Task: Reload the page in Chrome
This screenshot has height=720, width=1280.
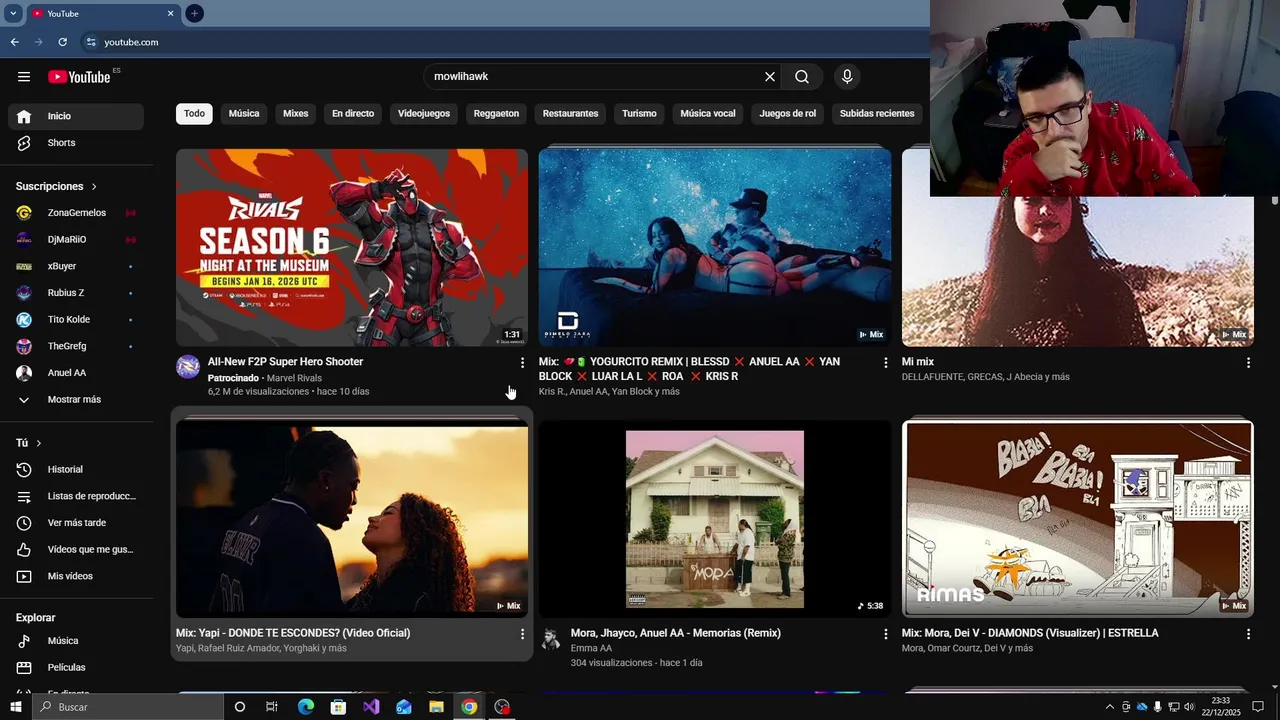Action: tap(62, 42)
